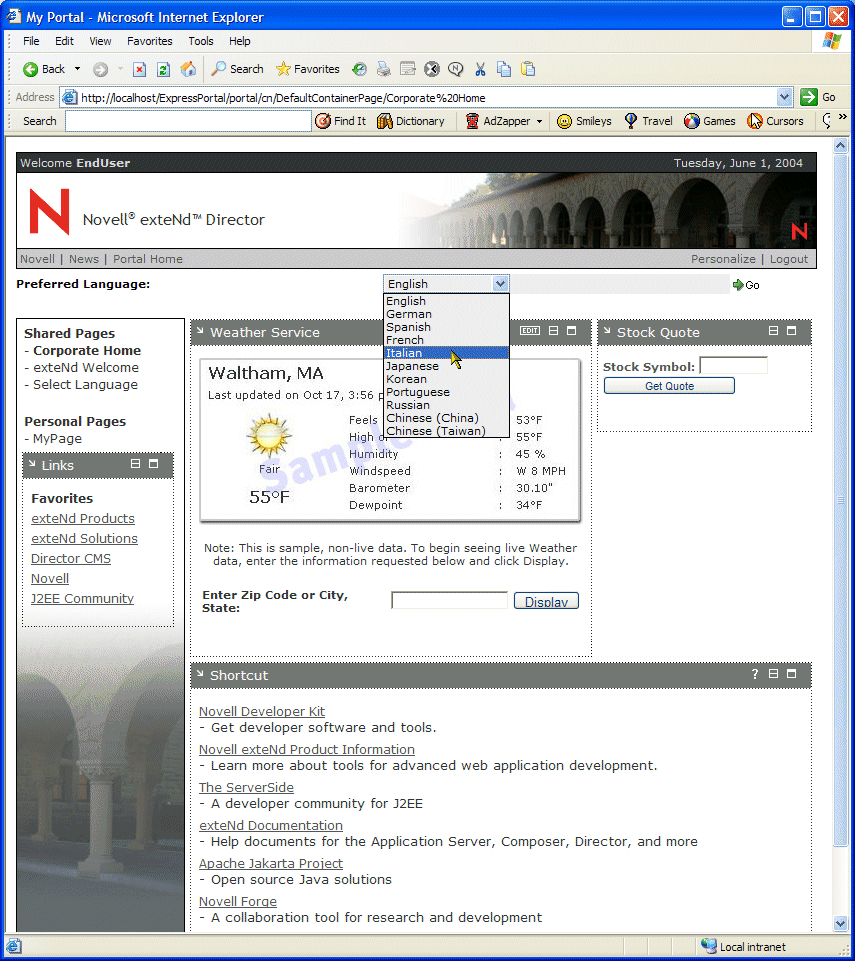Expand the toolbar overflow chevron
The image size is (855, 961).
pos(843,116)
